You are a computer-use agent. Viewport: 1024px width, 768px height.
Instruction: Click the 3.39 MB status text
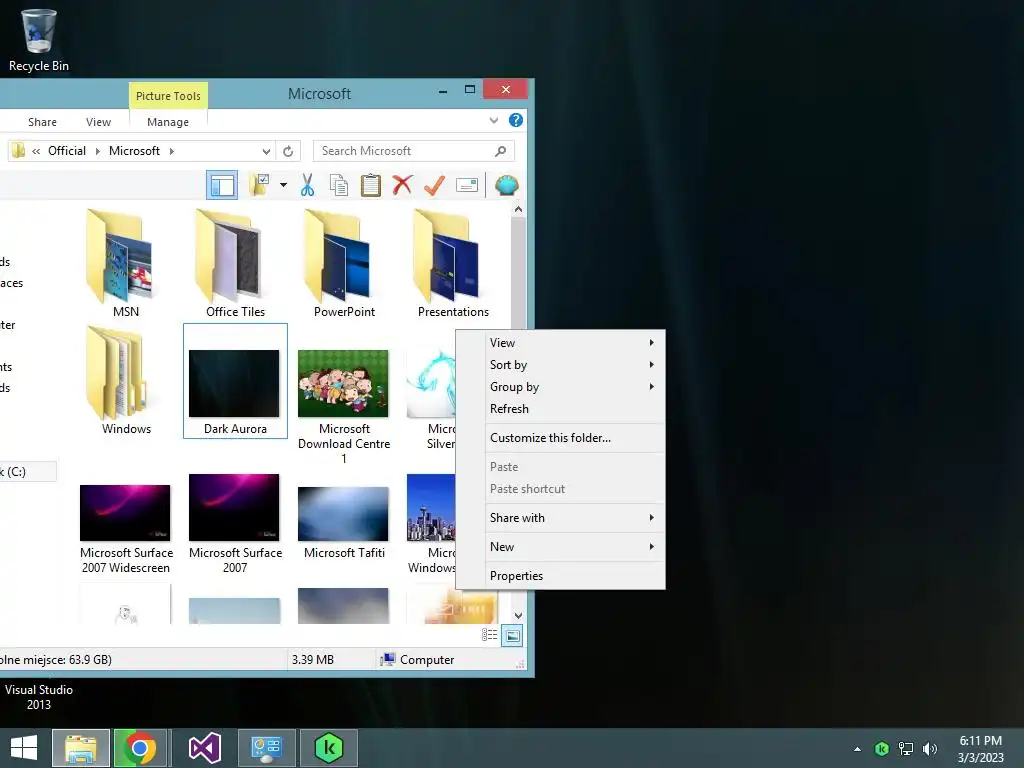coord(313,660)
